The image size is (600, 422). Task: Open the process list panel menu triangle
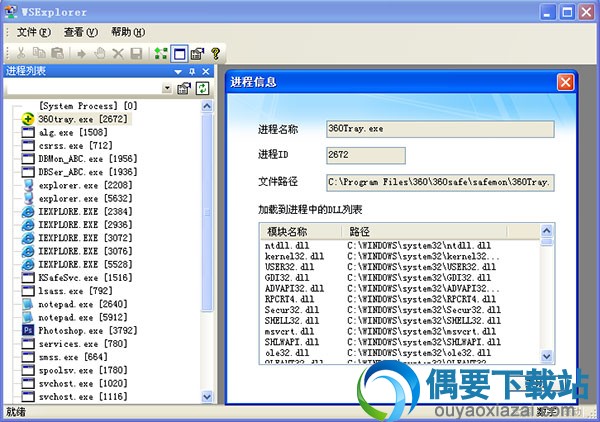pyautogui.click(x=178, y=72)
